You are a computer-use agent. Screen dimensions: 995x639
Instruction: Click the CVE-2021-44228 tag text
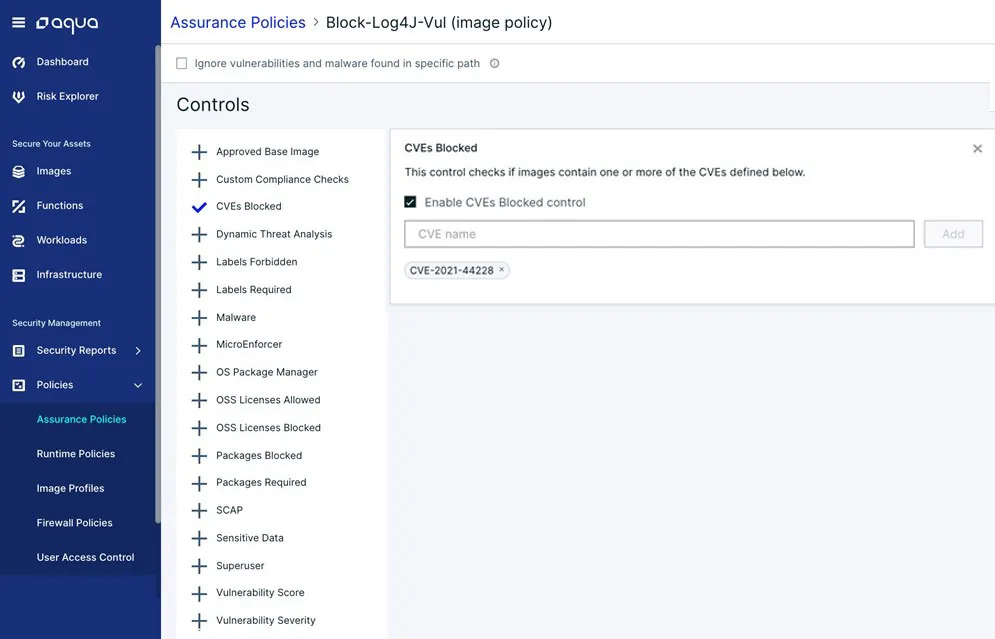coord(451,270)
